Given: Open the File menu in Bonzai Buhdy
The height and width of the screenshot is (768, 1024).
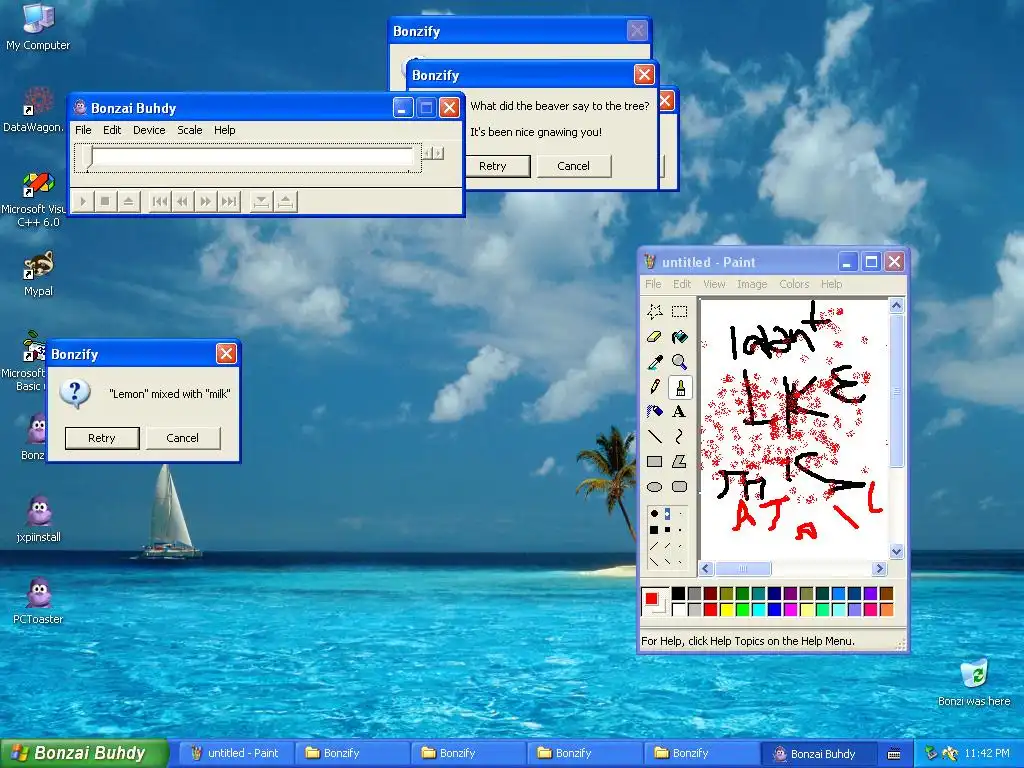Looking at the screenshot, I should tap(83, 130).
